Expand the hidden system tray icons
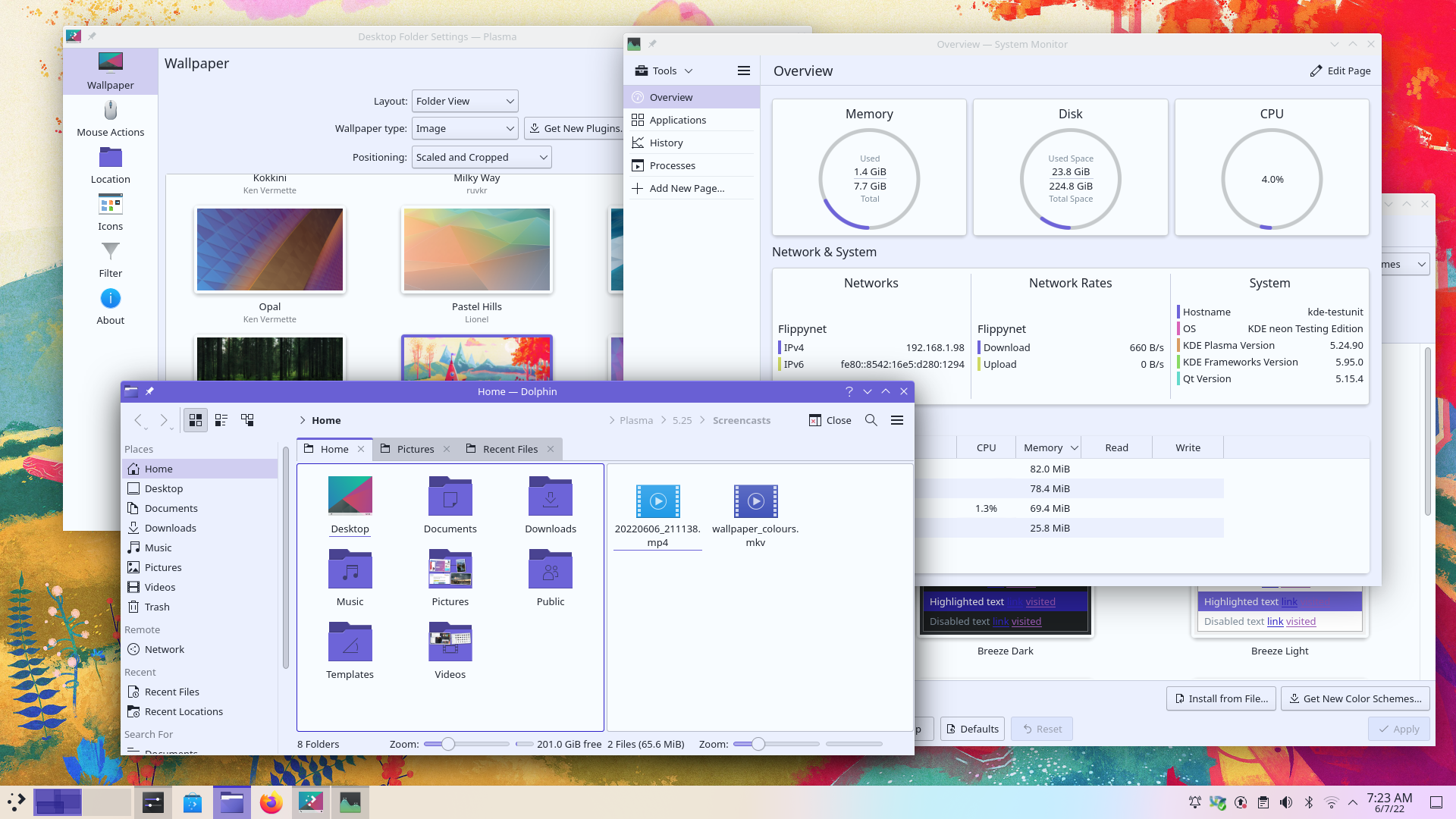This screenshot has height=819, width=1456. [1352, 802]
